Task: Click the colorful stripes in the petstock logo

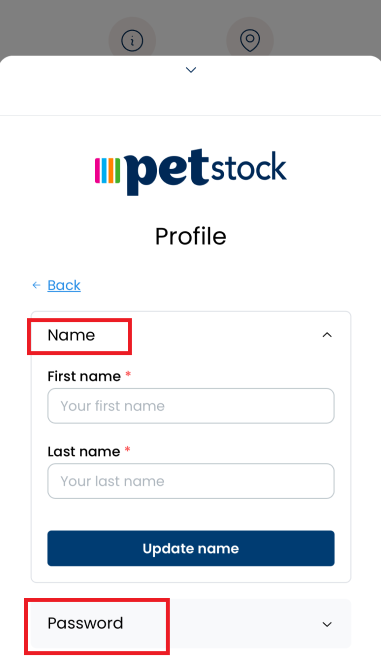Action: tap(107, 170)
